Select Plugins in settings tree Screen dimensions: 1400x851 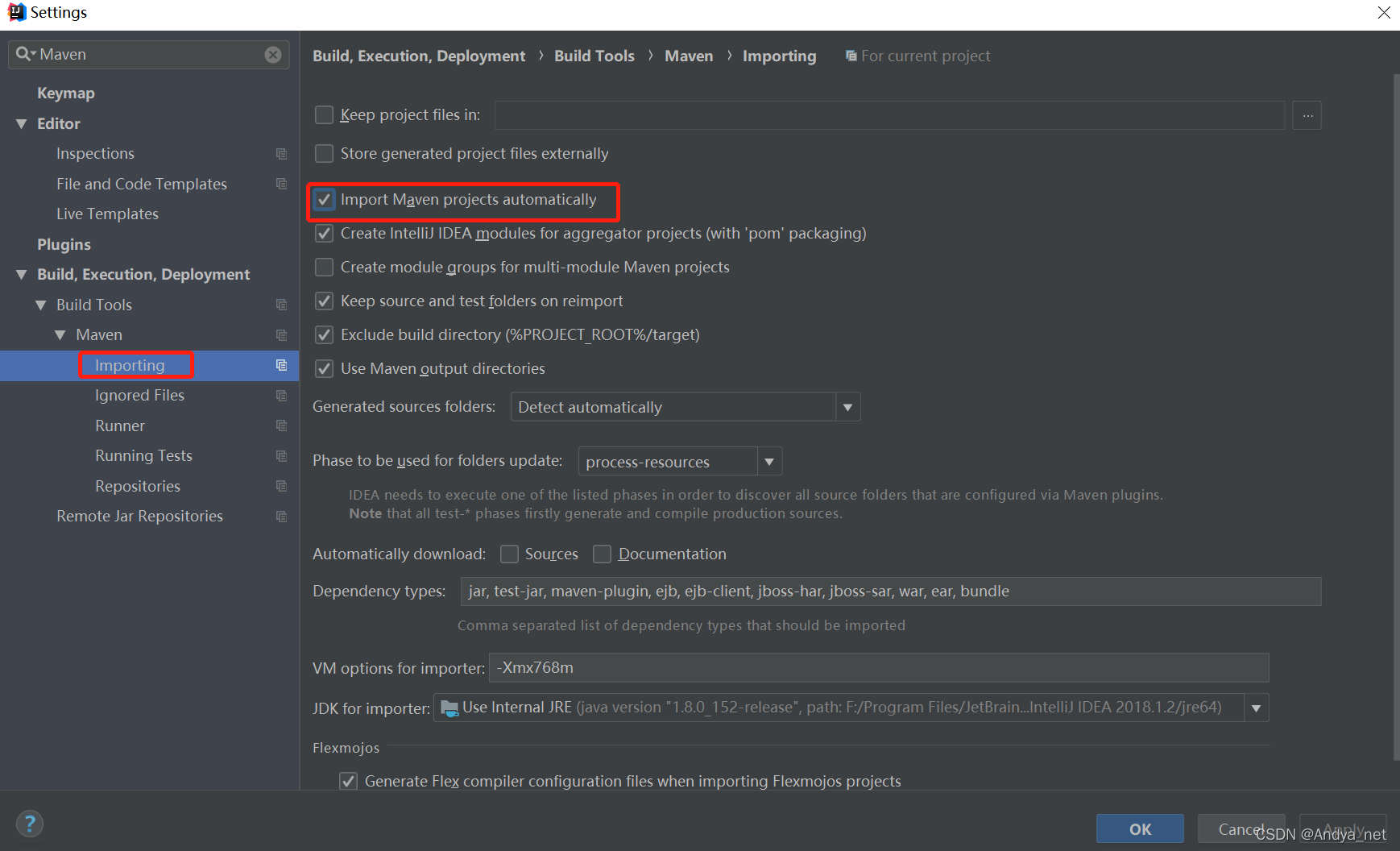64,245
